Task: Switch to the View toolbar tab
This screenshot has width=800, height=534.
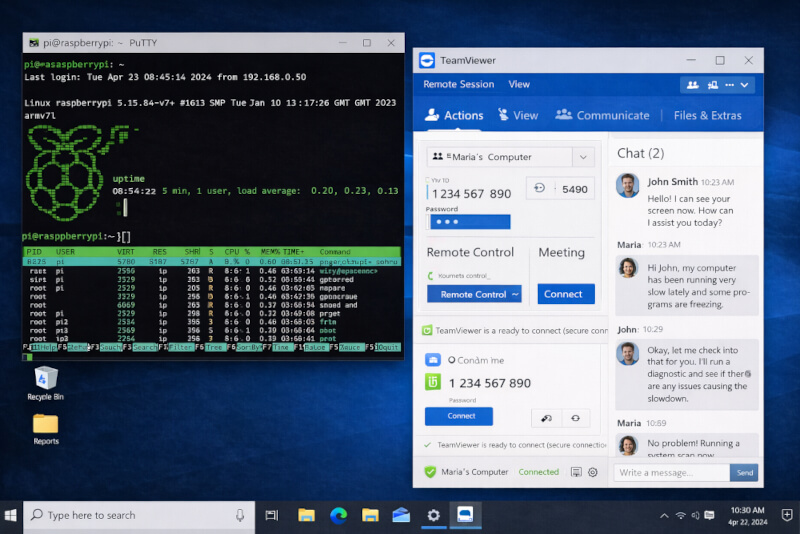Action: click(518, 115)
